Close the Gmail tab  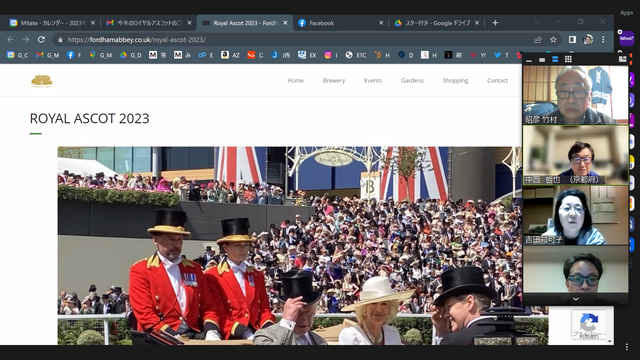189,23
